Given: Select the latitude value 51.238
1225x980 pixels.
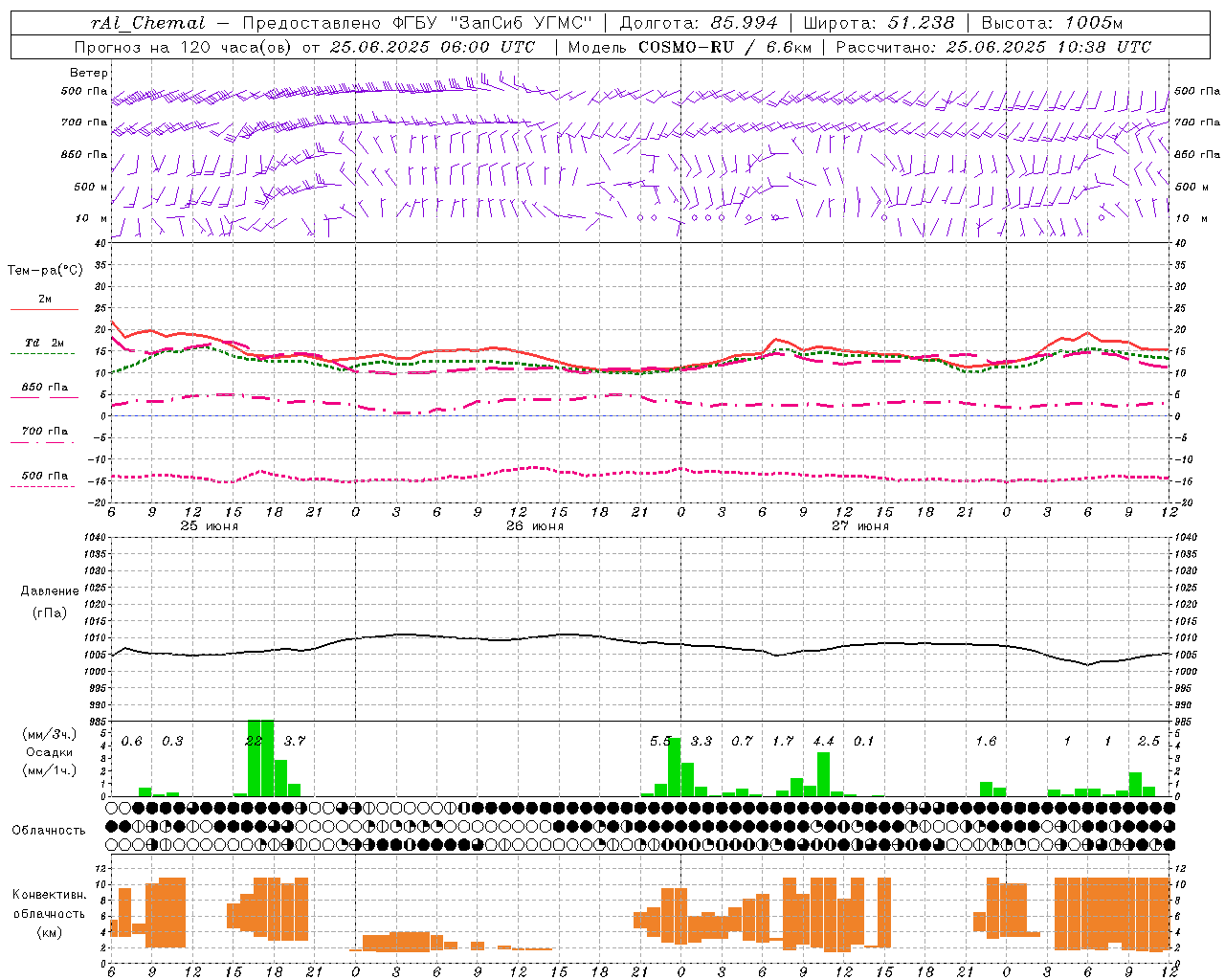Looking at the screenshot, I should pos(921,23).
